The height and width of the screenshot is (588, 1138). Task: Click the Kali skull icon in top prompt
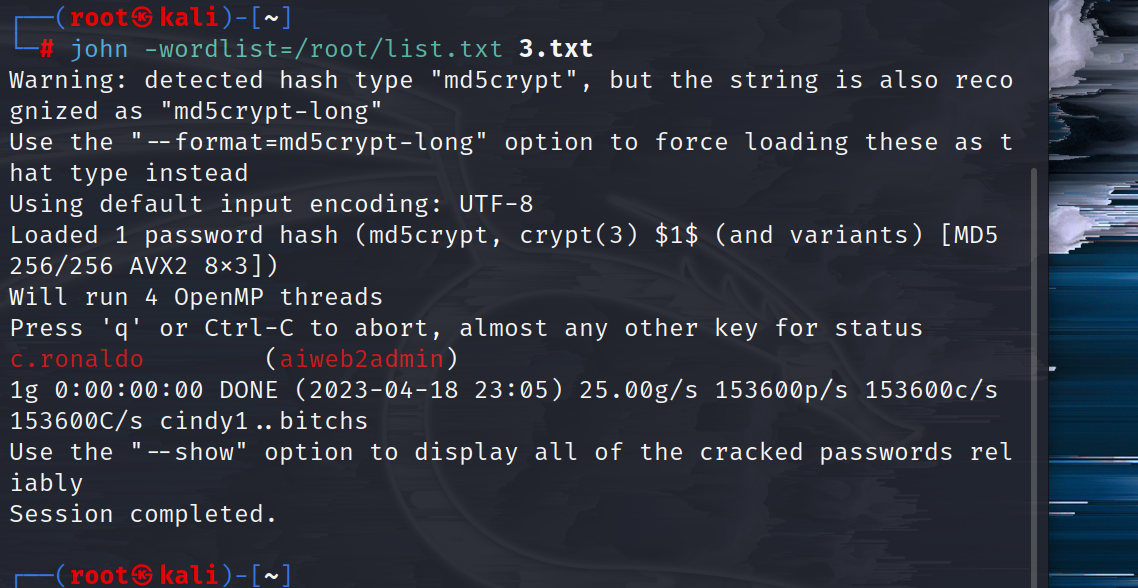click(142, 17)
